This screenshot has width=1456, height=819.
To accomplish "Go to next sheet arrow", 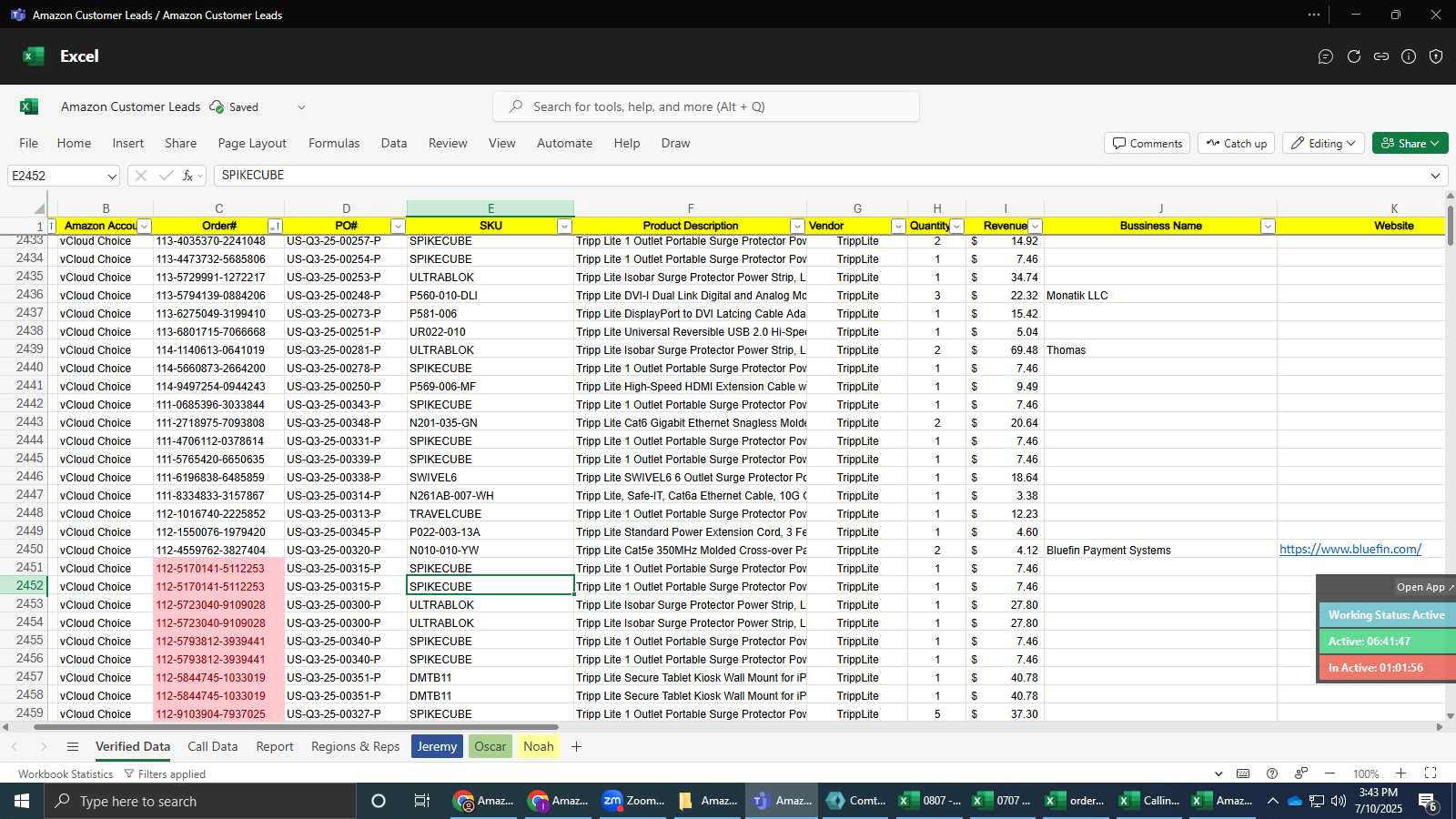I will point(43,747).
